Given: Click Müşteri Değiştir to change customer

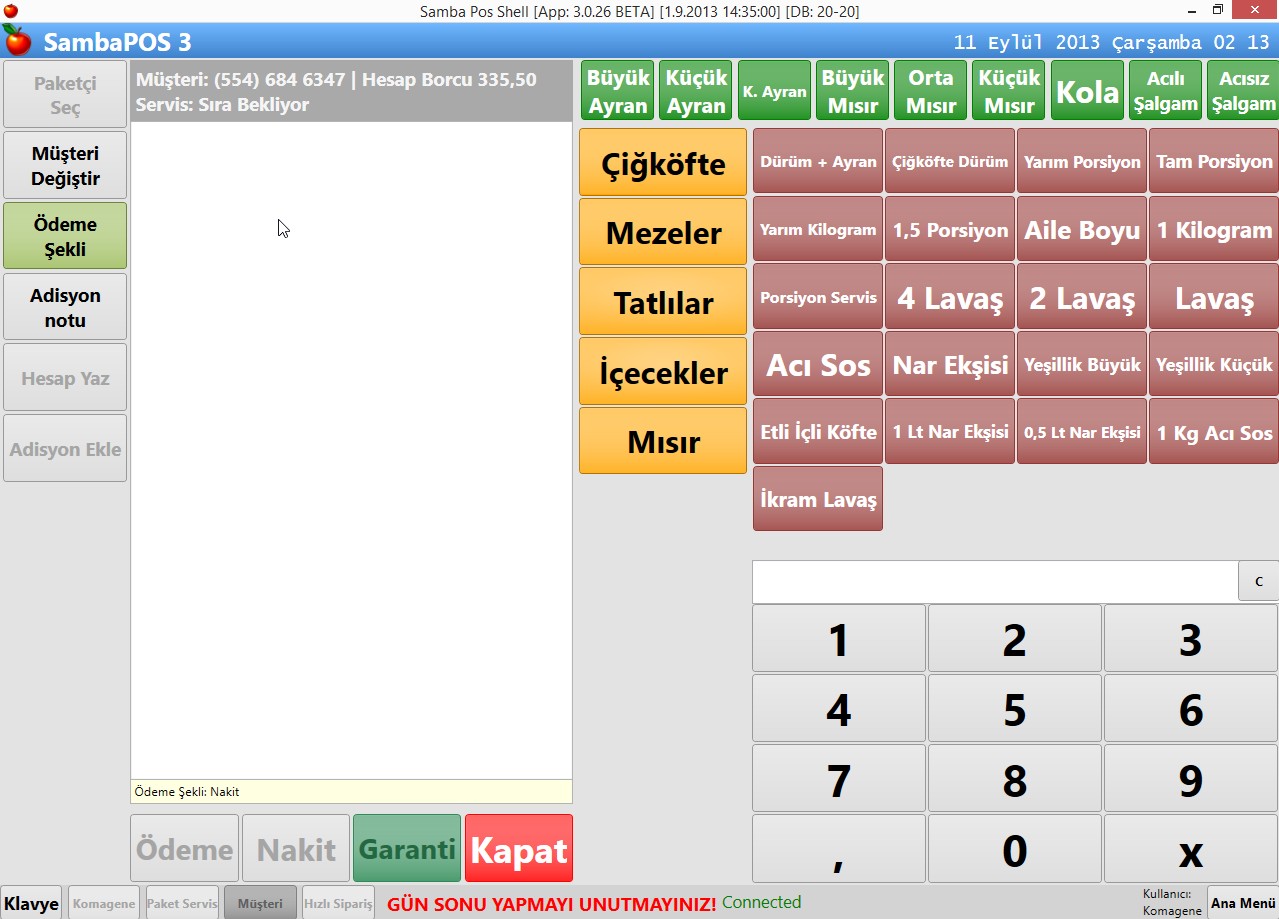Looking at the screenshot, I should pyautogui.click(x=65, y=166).
